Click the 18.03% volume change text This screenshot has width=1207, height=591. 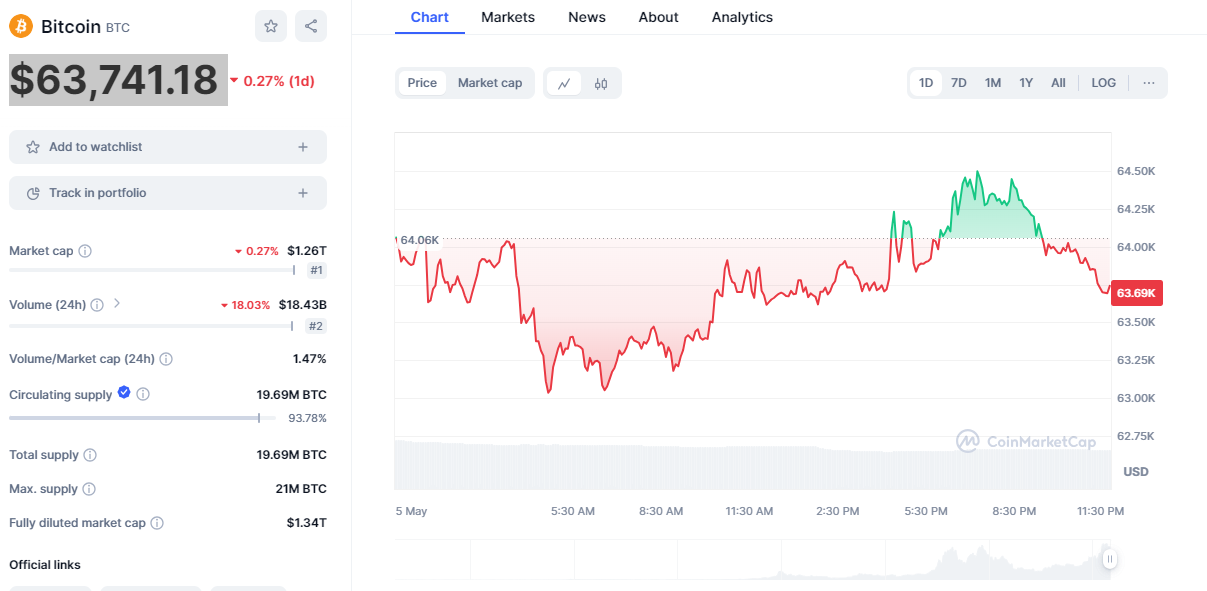coord(251,305)
